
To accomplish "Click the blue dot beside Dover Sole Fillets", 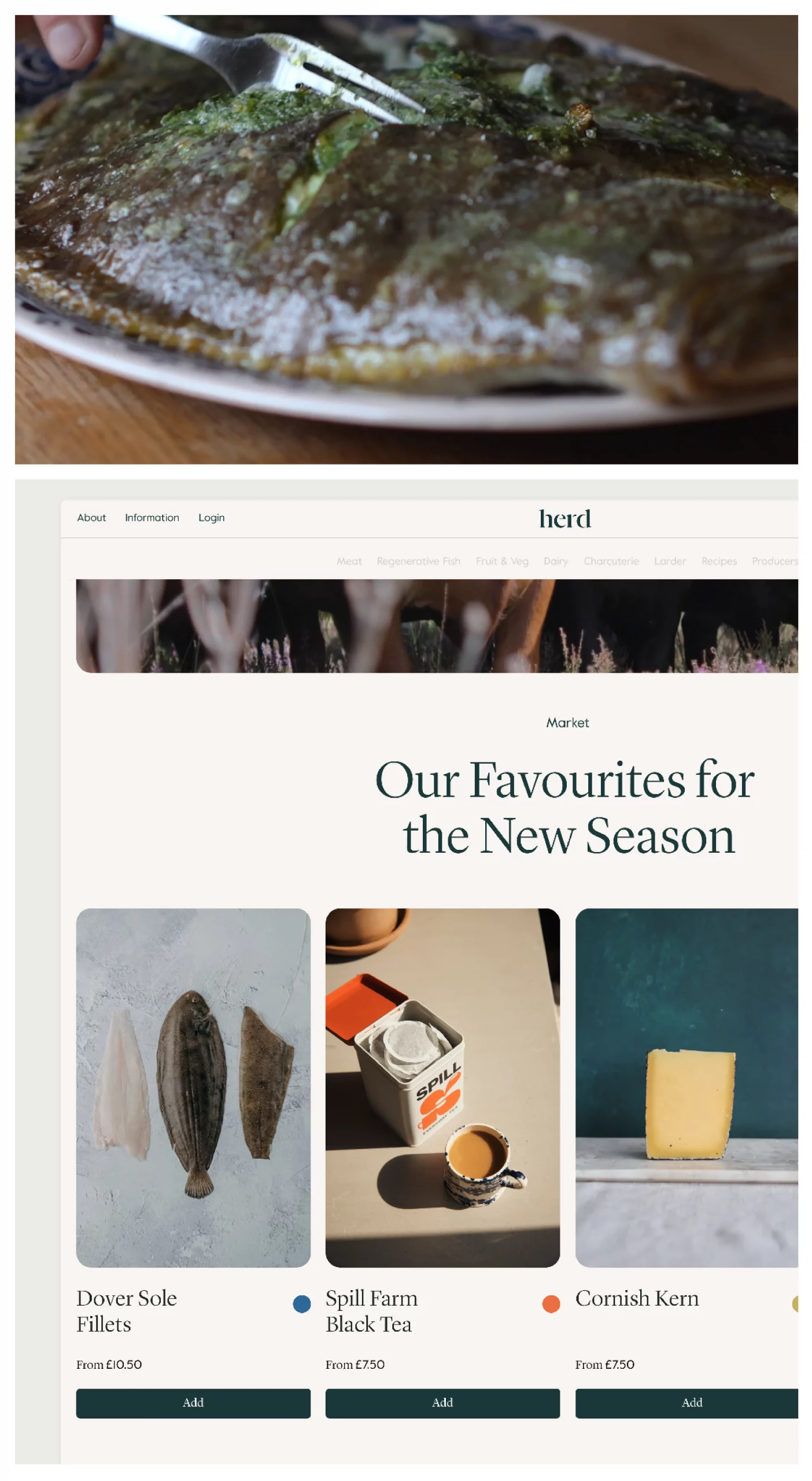I will (301, 1303).
